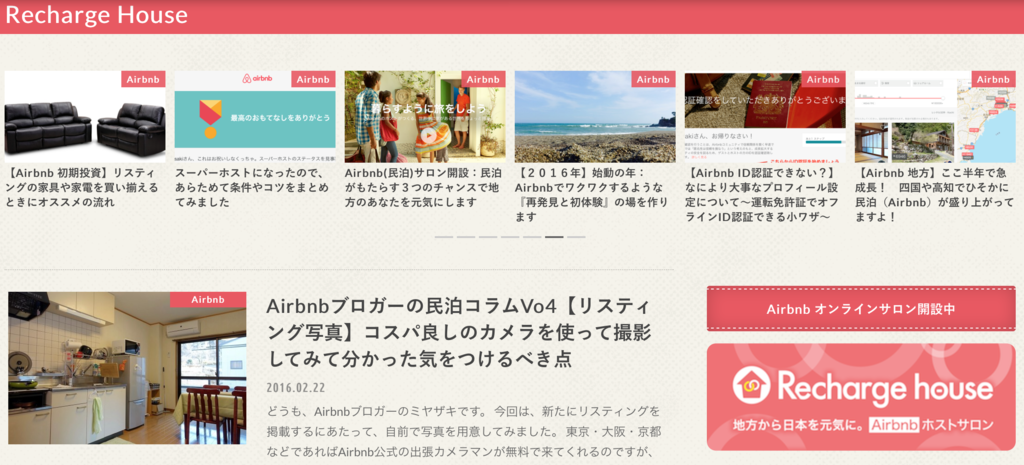Click the Airbnb tag on the ID認証 card
Screen dimensions: 1024x465
[x=824, y=79]
